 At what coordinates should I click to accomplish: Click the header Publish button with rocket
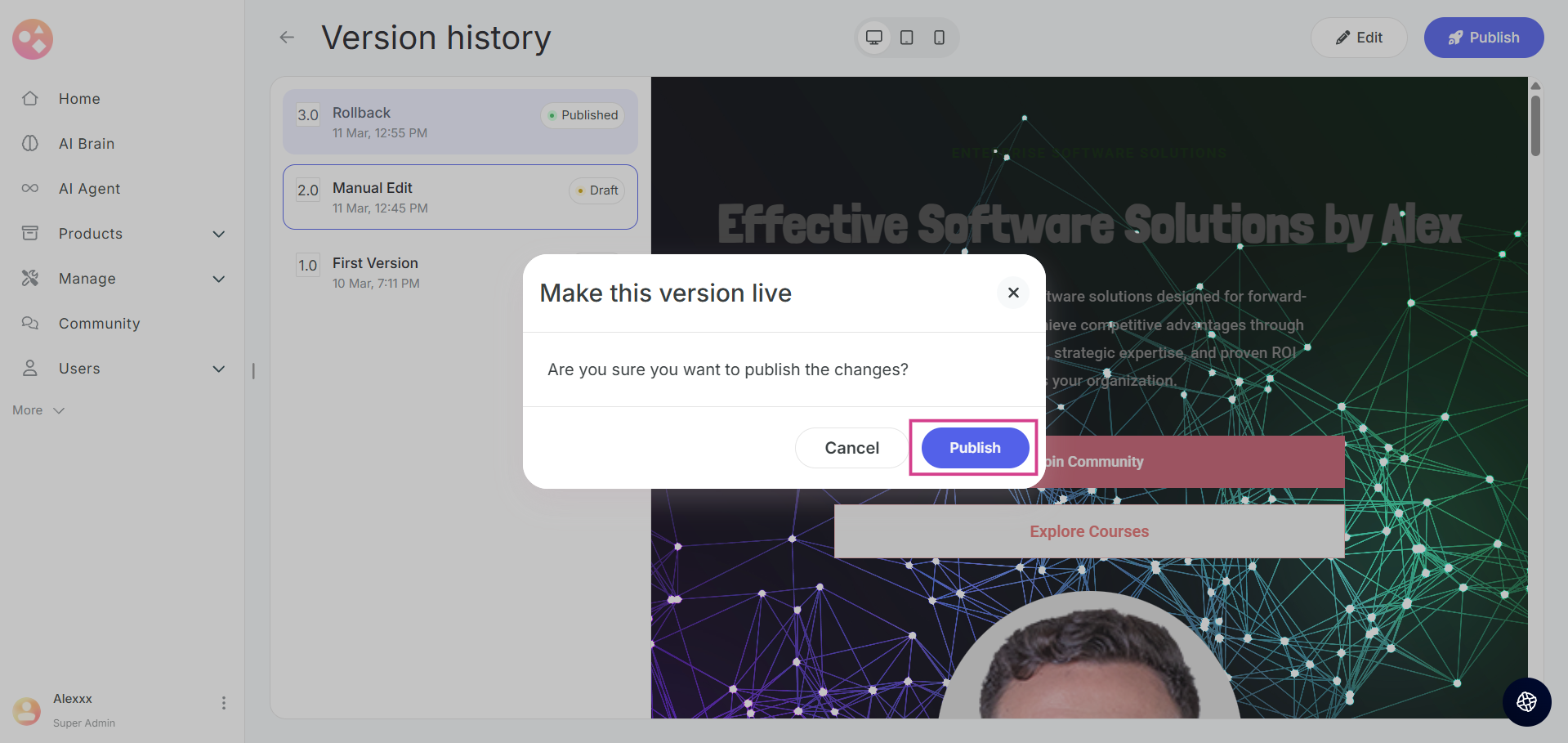(x=1484, y=38)
